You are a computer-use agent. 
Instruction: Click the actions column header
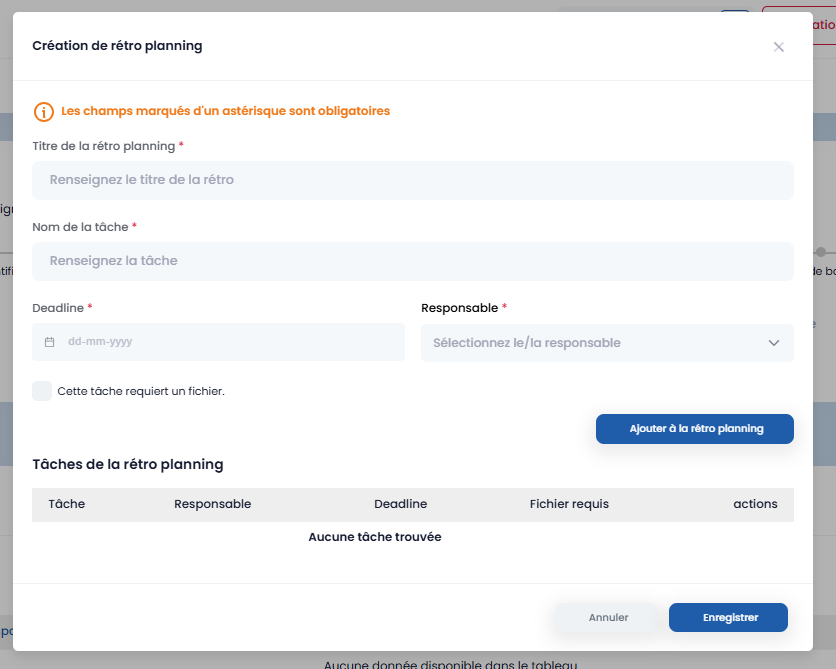(755, 504)
